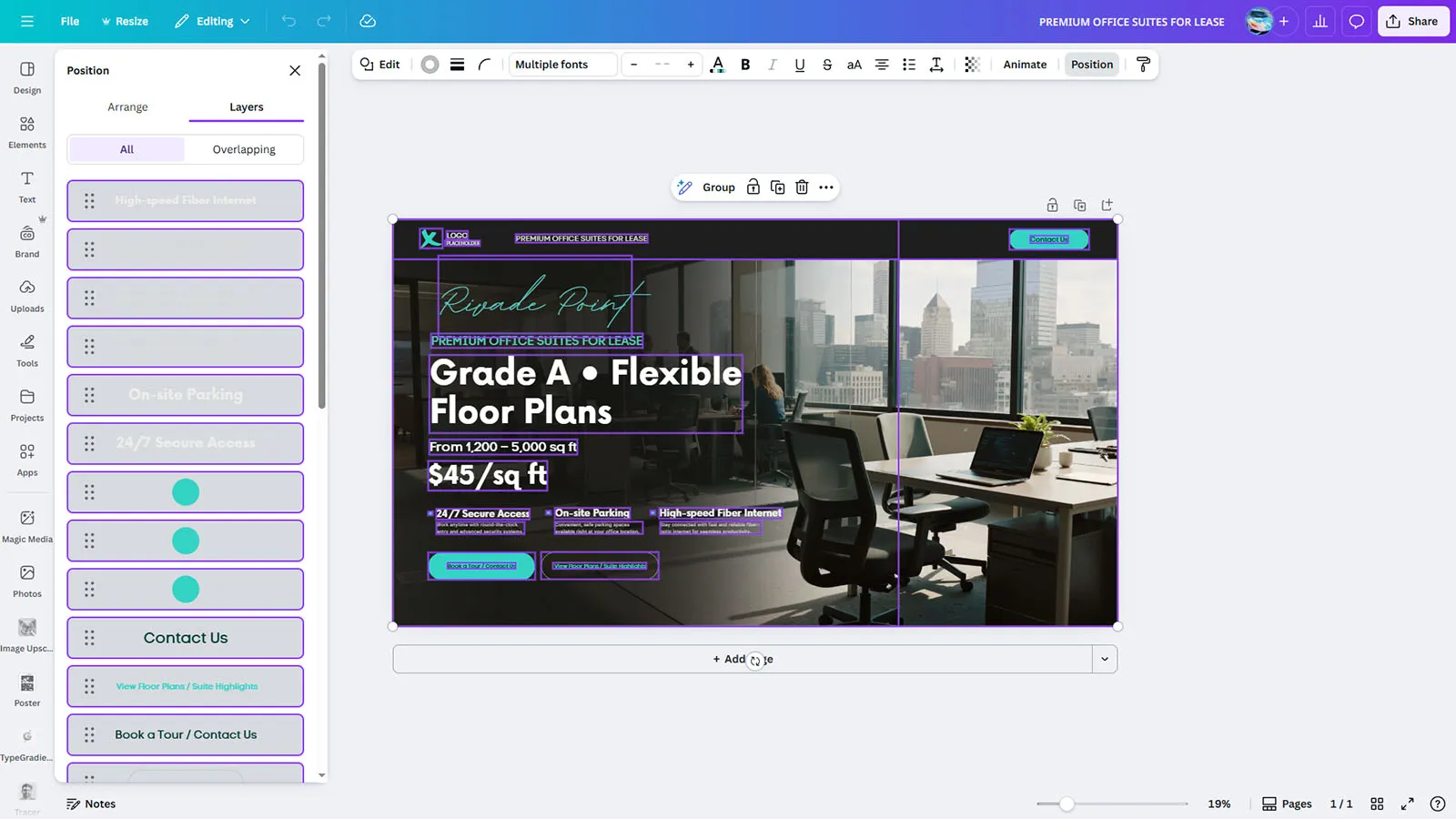Click the Share button

point(1412,21)
